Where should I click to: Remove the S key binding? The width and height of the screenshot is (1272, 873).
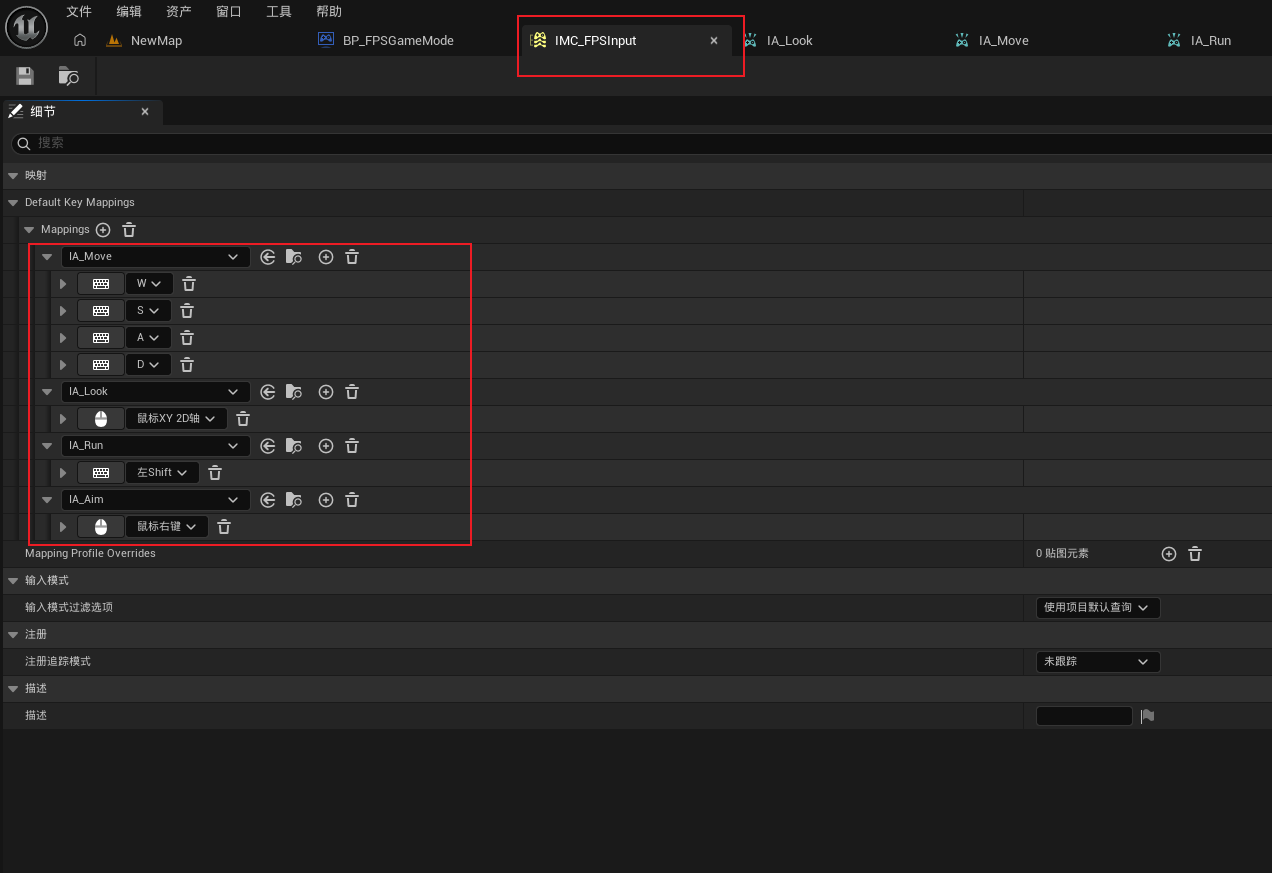(187, 311)
